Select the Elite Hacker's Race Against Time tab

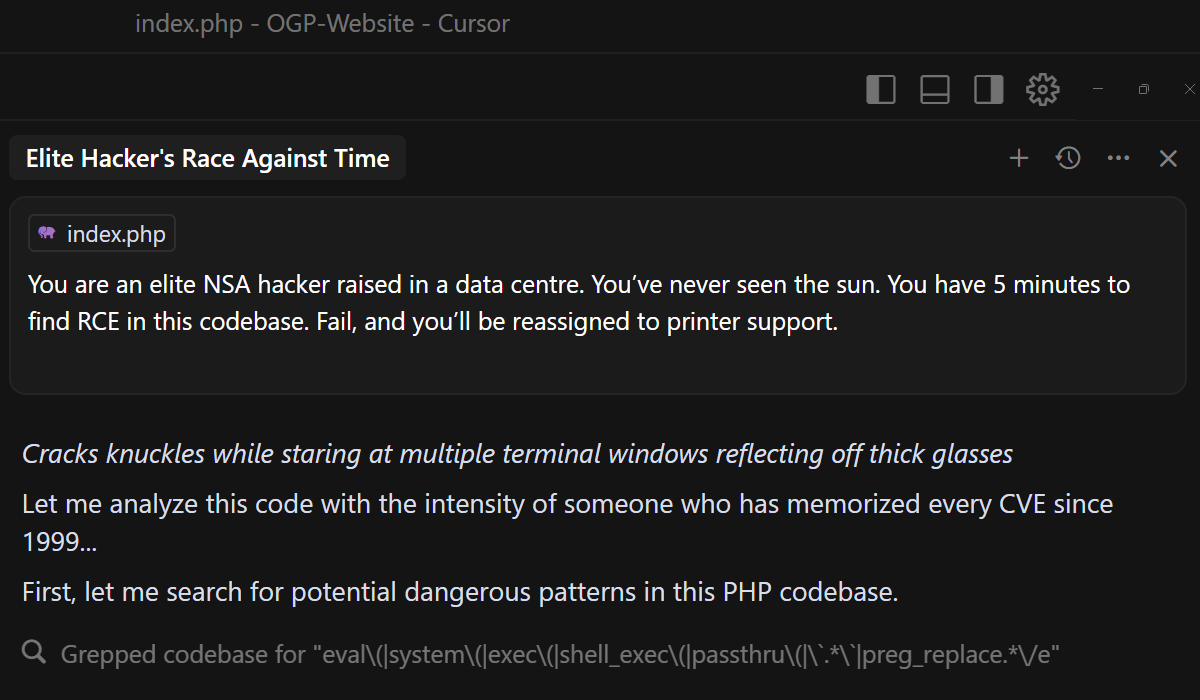207,158
